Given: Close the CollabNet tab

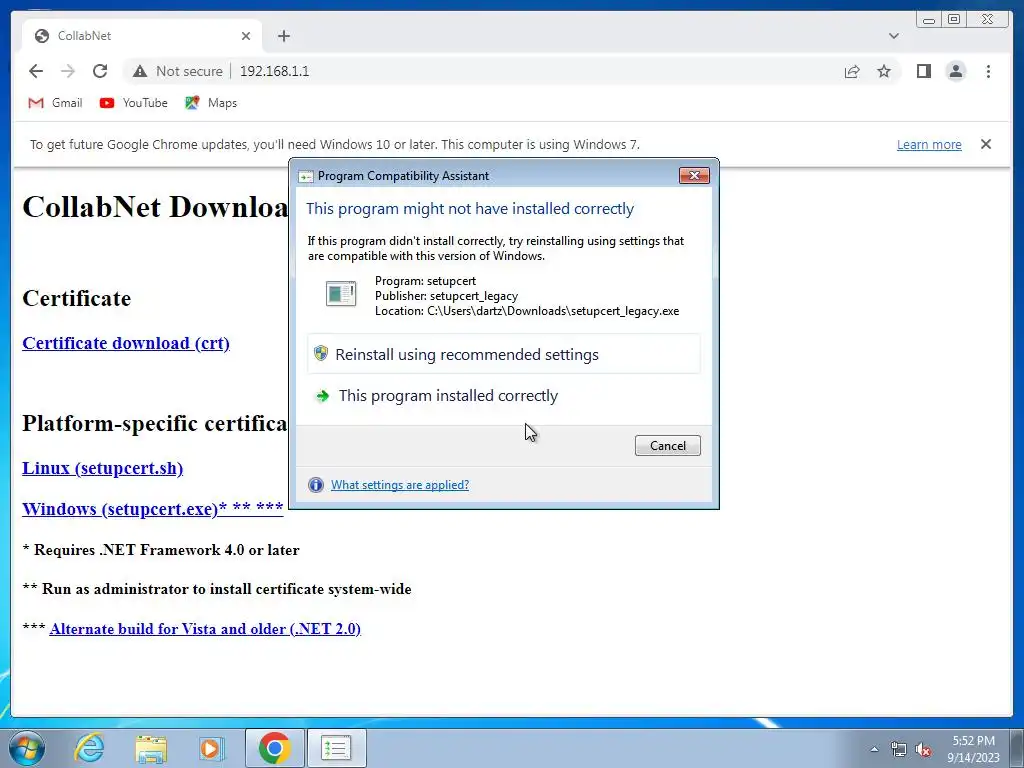Looking at the screenshot, I should pyautogui.click(x=246, y=36).
